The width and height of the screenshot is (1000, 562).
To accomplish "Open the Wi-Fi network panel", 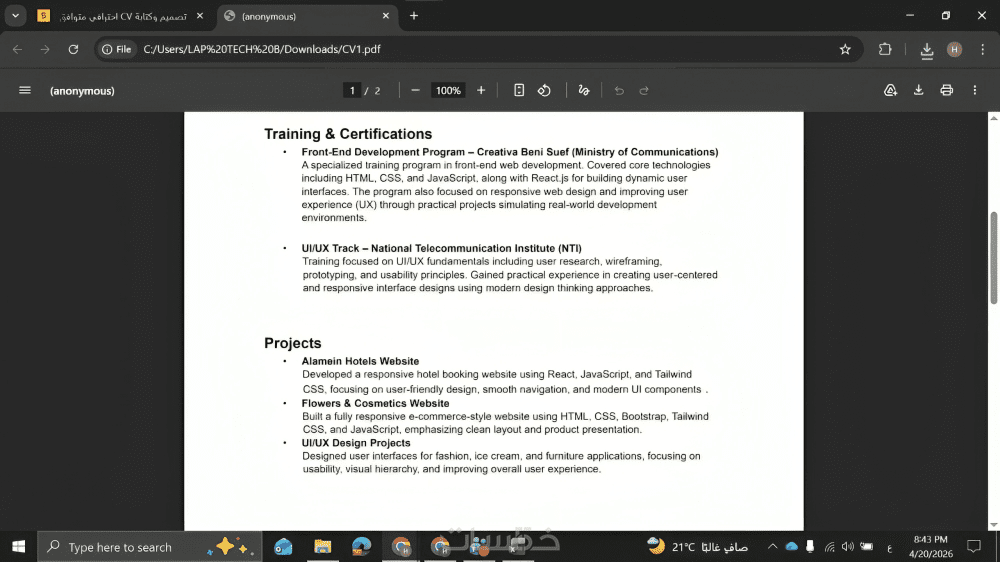I will tap(829, 547).
